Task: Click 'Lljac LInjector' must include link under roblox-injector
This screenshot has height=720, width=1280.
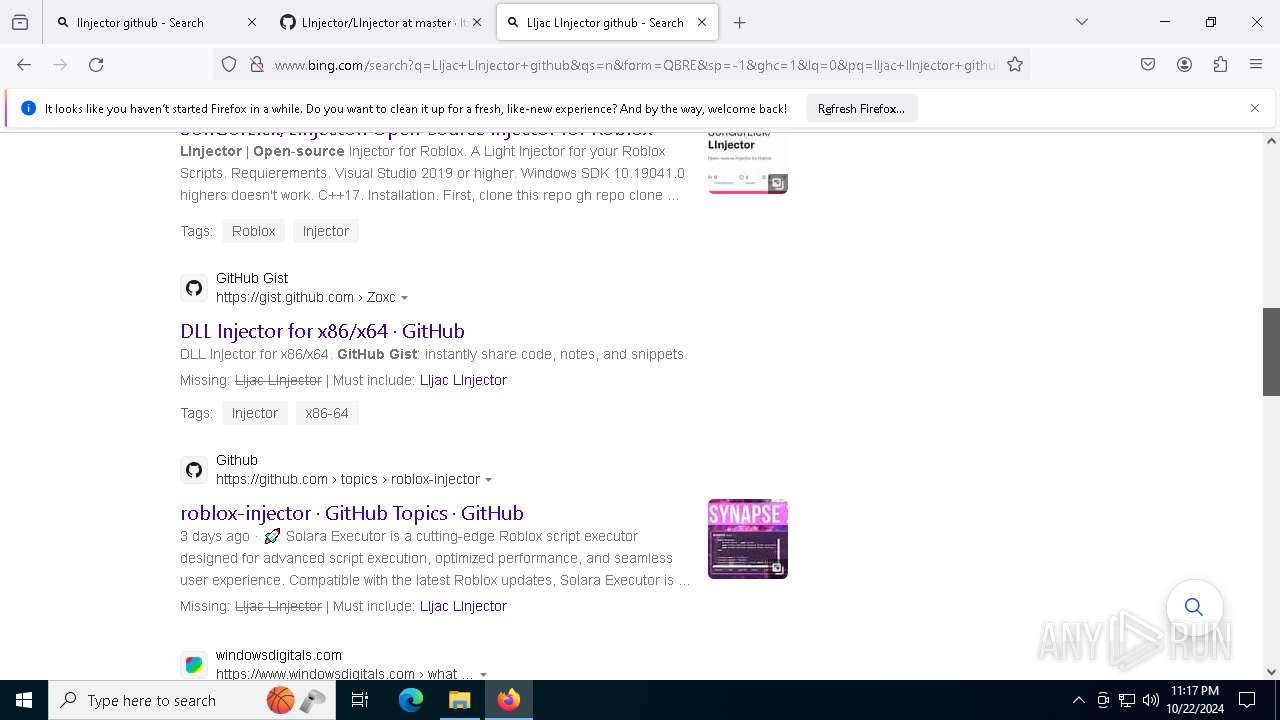Action: [x=463, y=606]
